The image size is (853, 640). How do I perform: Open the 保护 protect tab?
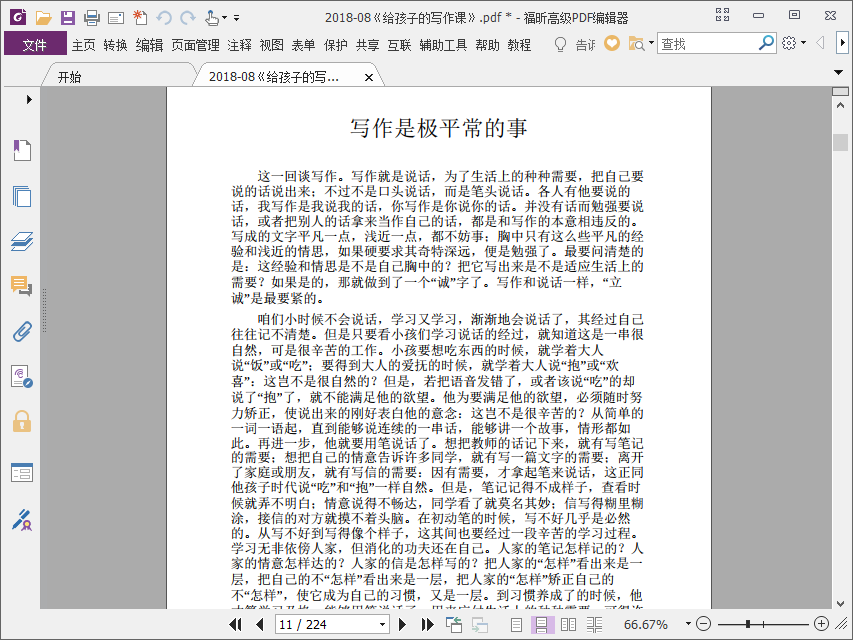click(336, 45)
